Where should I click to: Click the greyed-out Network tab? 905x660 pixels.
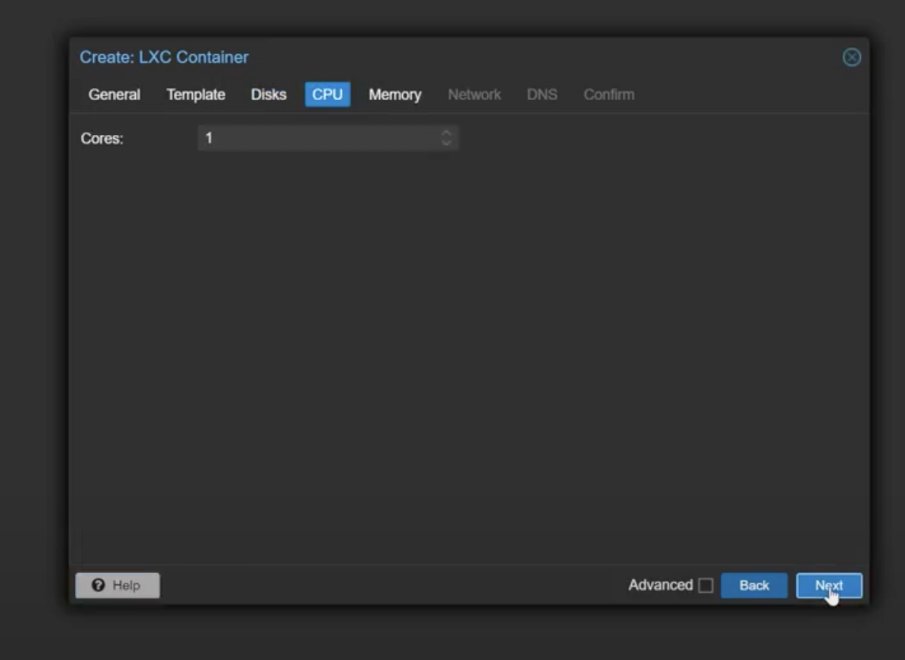(474, 95)
